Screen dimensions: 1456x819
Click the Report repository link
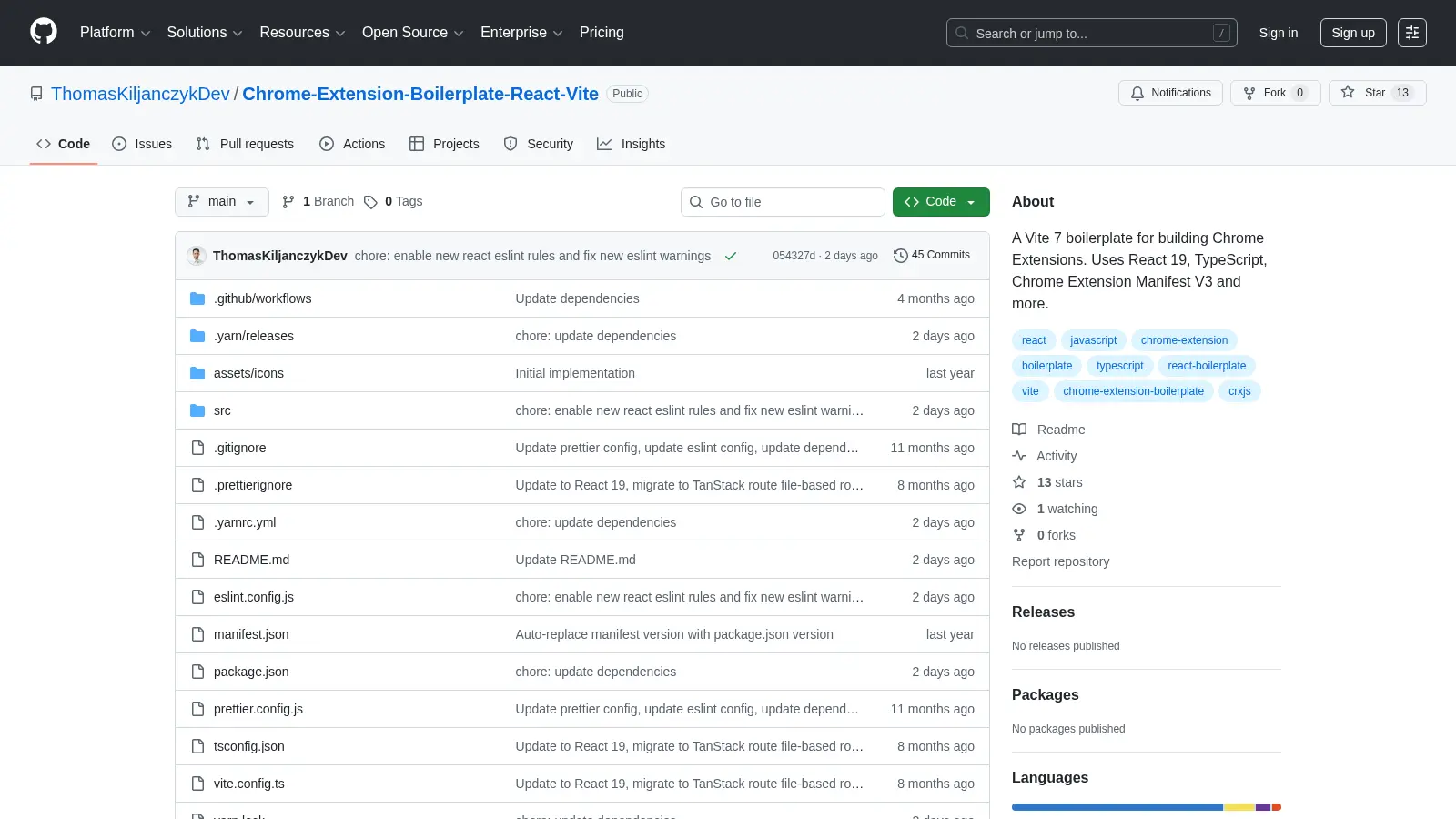1060,561
